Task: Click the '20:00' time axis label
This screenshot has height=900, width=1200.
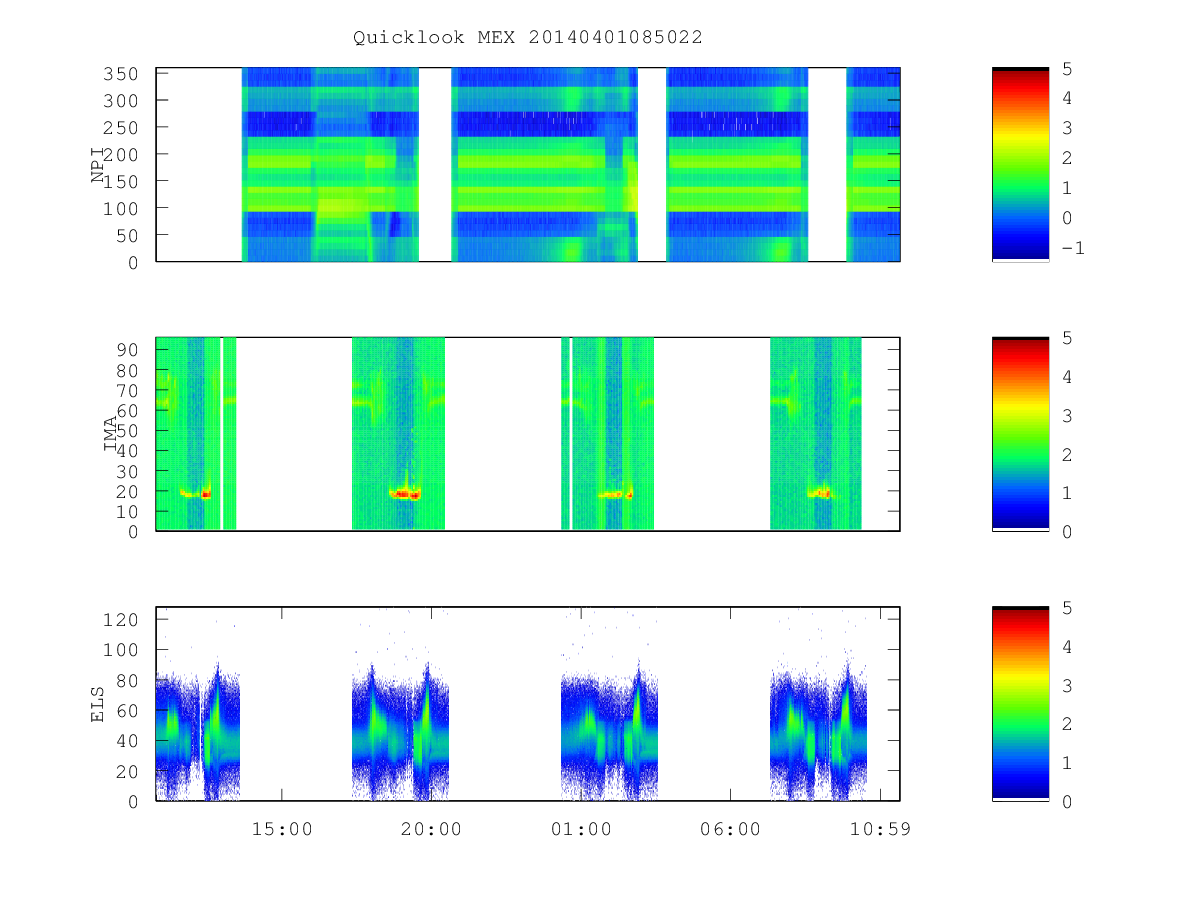Action: tap(431, 829)
